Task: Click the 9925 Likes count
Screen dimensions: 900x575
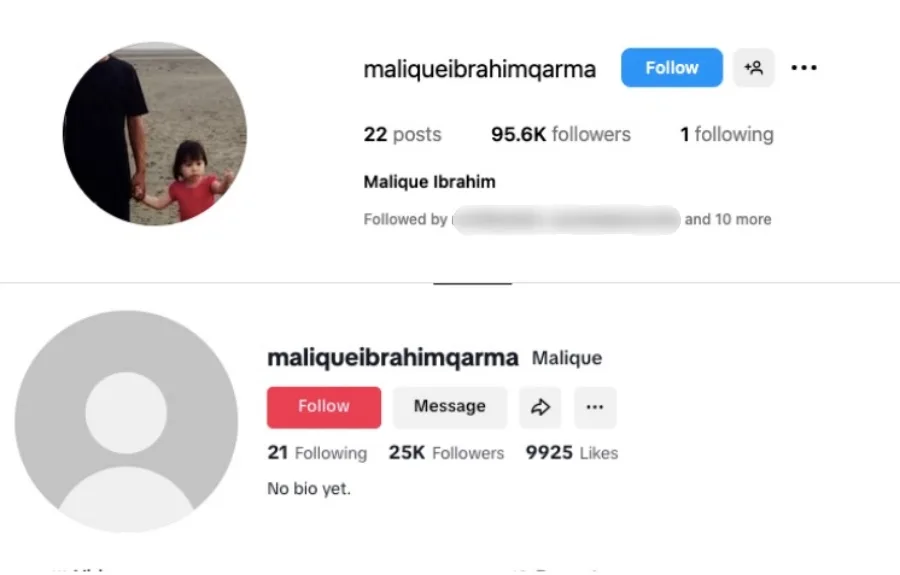Action: [572, 453]
